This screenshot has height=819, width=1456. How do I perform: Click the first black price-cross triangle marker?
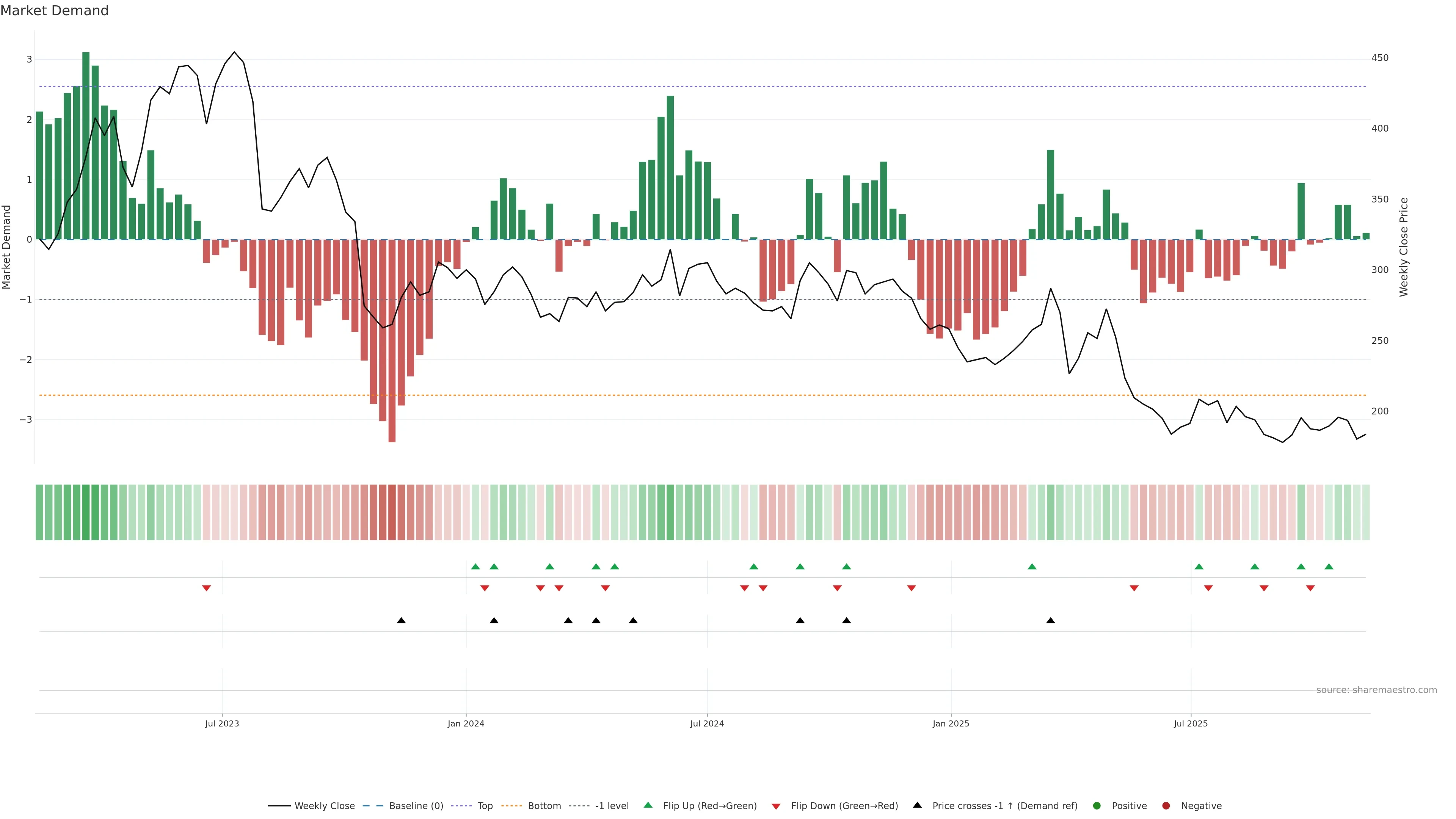[x=401, y=621]
